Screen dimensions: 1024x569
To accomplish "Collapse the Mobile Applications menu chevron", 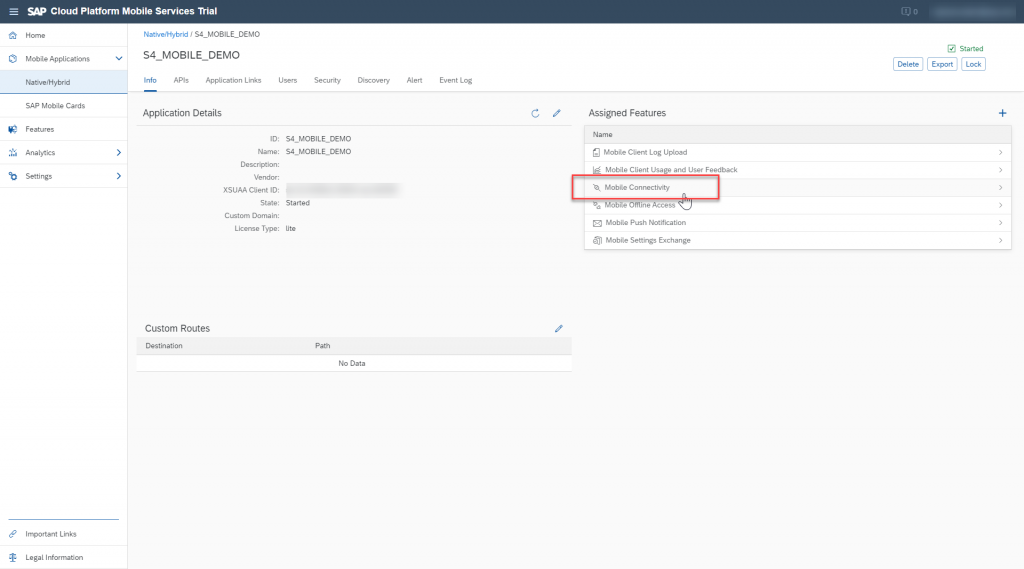I will 119,59.
